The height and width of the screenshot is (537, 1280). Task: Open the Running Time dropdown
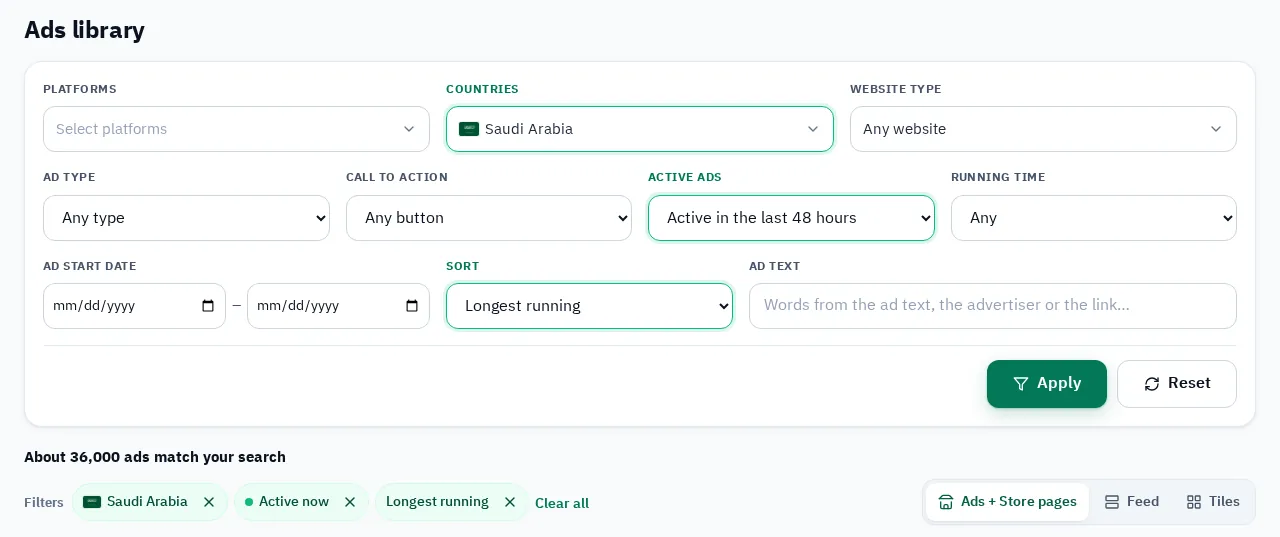(x=1094, y=218)
